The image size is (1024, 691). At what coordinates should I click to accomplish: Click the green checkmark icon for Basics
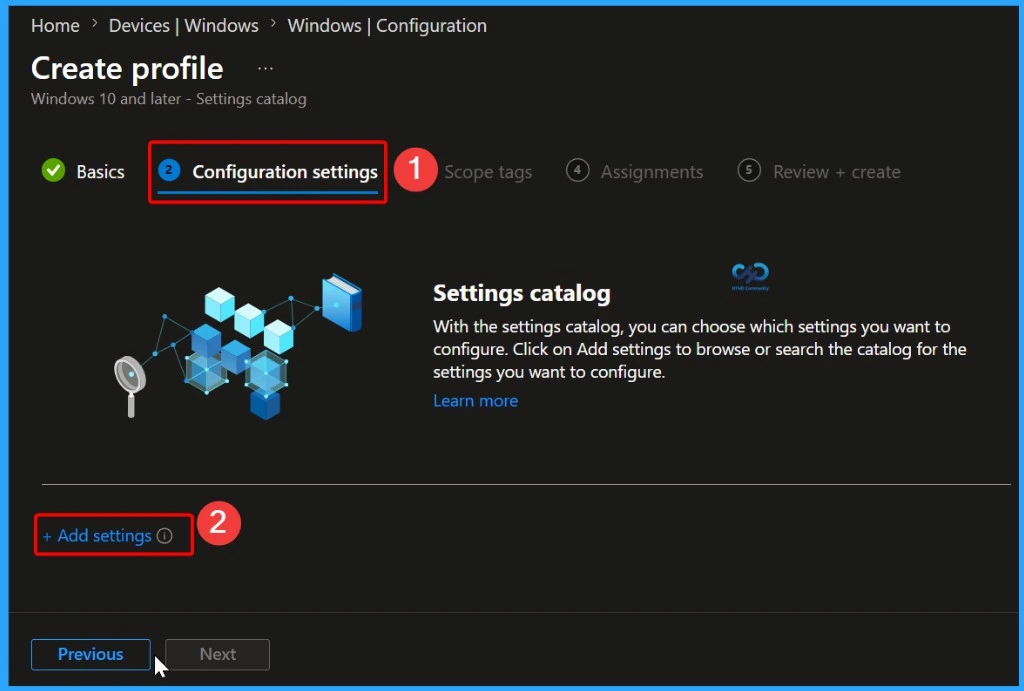[x=54, y=170]
